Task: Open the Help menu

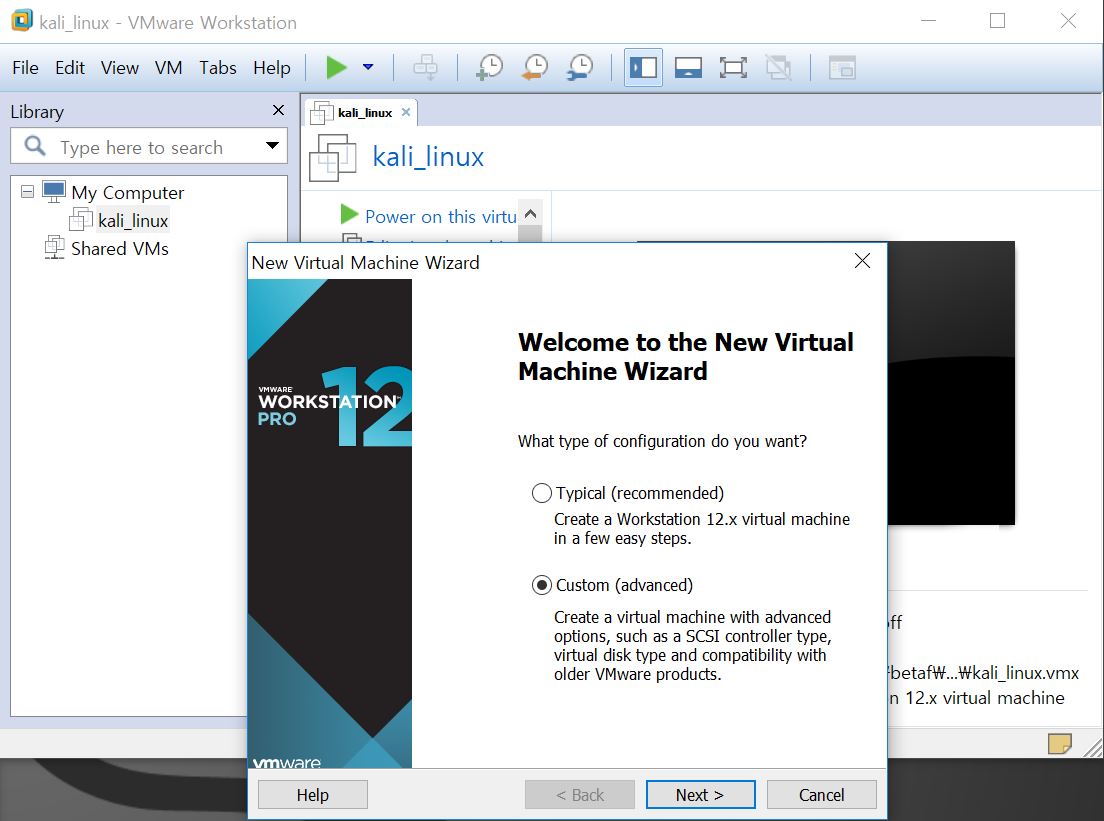Action: point(272,68)
